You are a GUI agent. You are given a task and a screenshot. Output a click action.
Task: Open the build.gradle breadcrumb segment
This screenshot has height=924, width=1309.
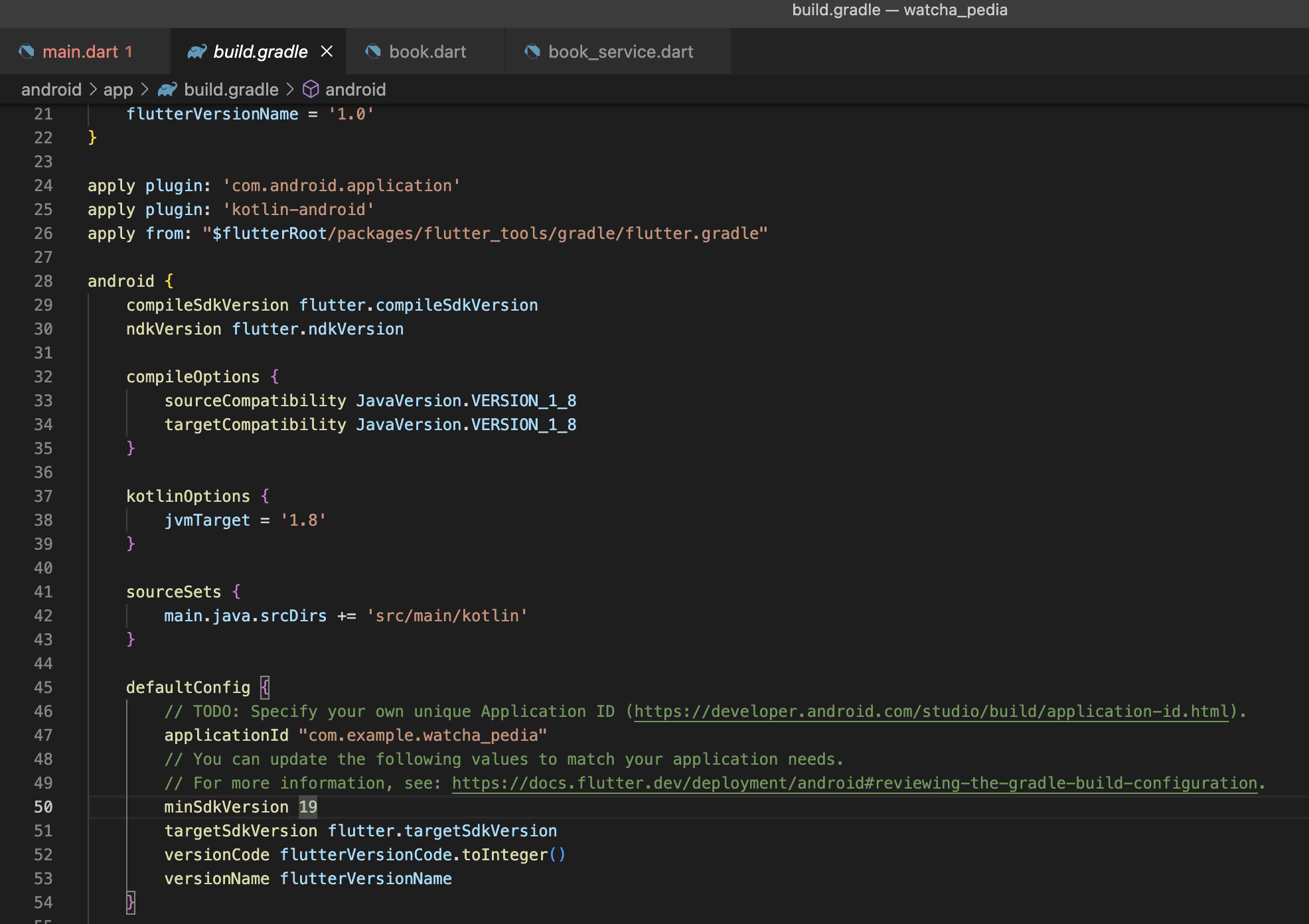click(x=231, y=90)
